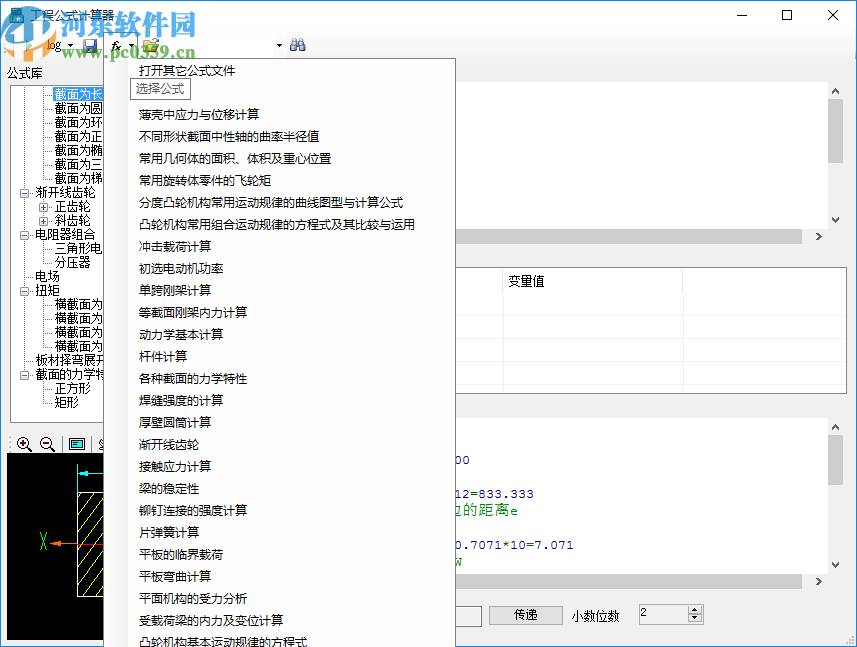Open the fx dropdown arrow
Viewport: 857px width, 647px height.
131,46
